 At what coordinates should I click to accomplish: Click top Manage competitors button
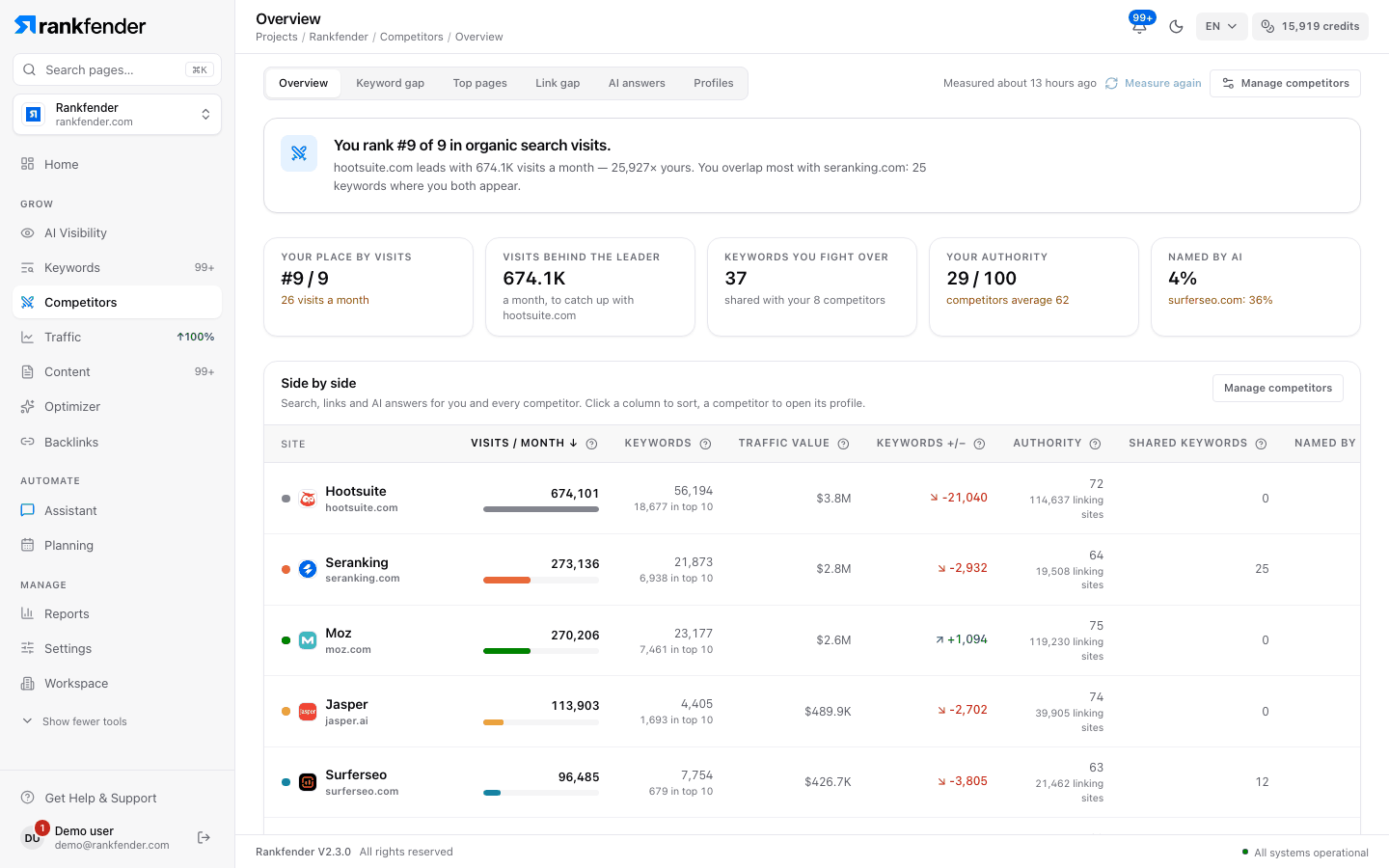coord(1285,83)
